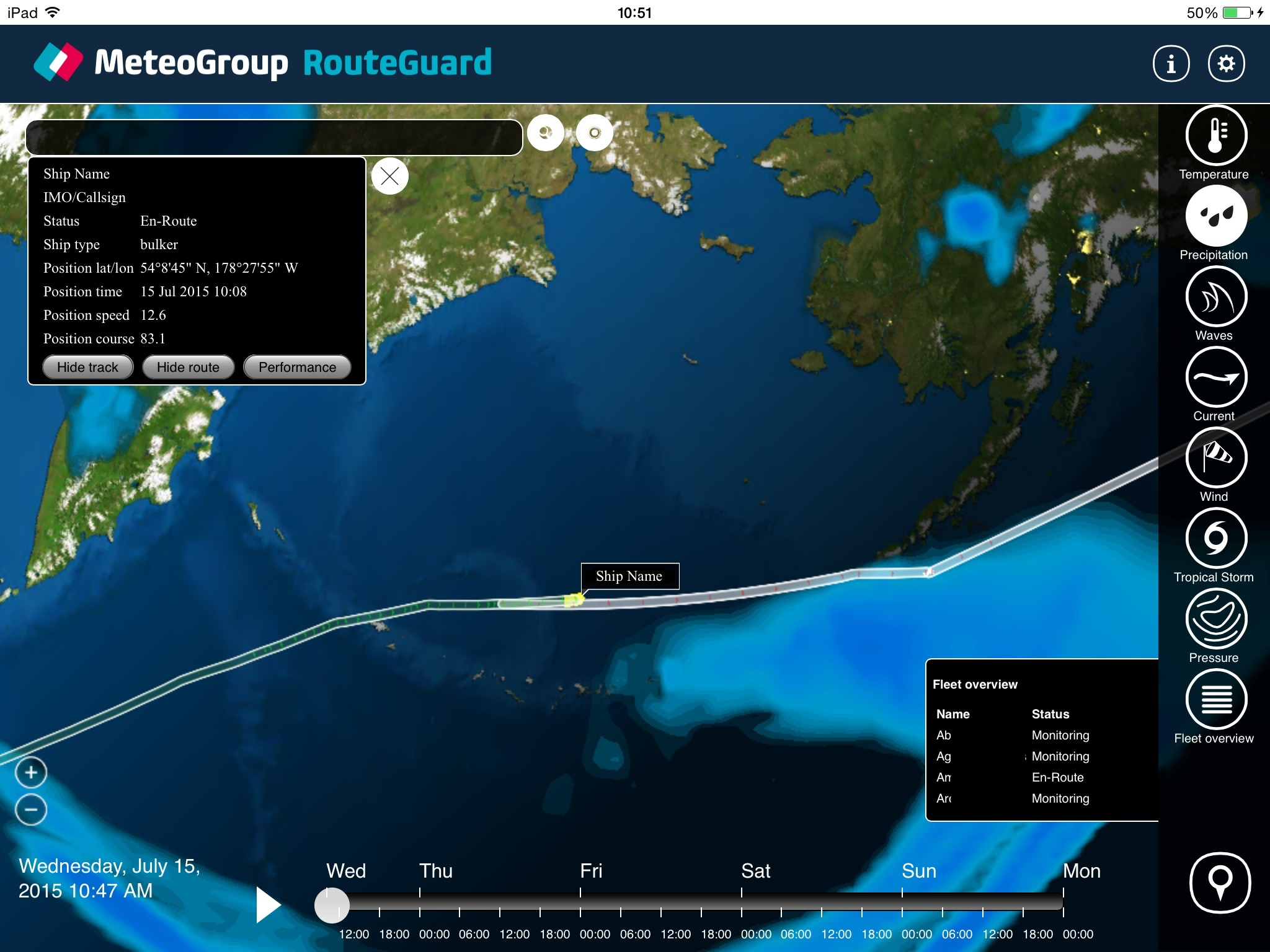Show Tropical Storm overlay
1270x952 pixels.
1215,538
